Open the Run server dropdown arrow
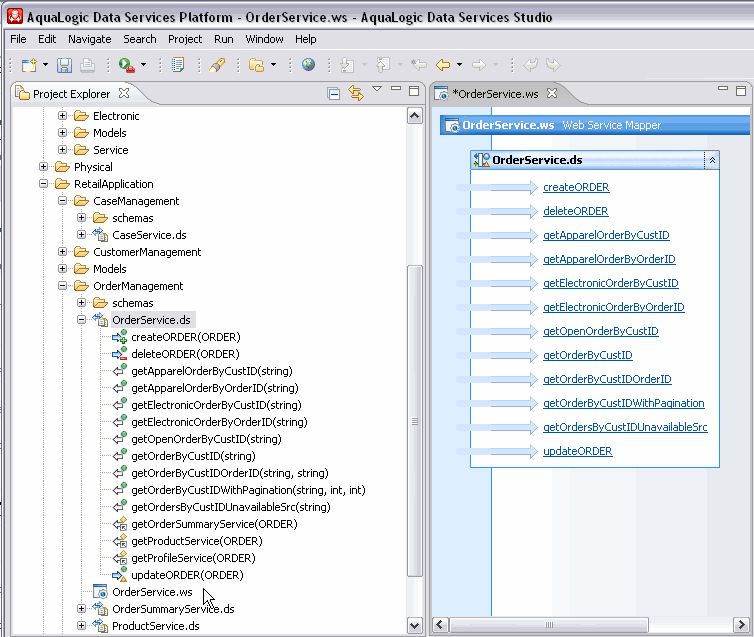This screenshot has height=637, width=754. point(143,64)
